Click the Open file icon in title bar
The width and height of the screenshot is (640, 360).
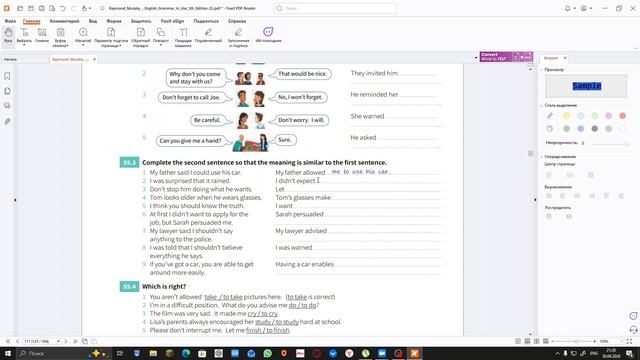click(x=20, y=8)
